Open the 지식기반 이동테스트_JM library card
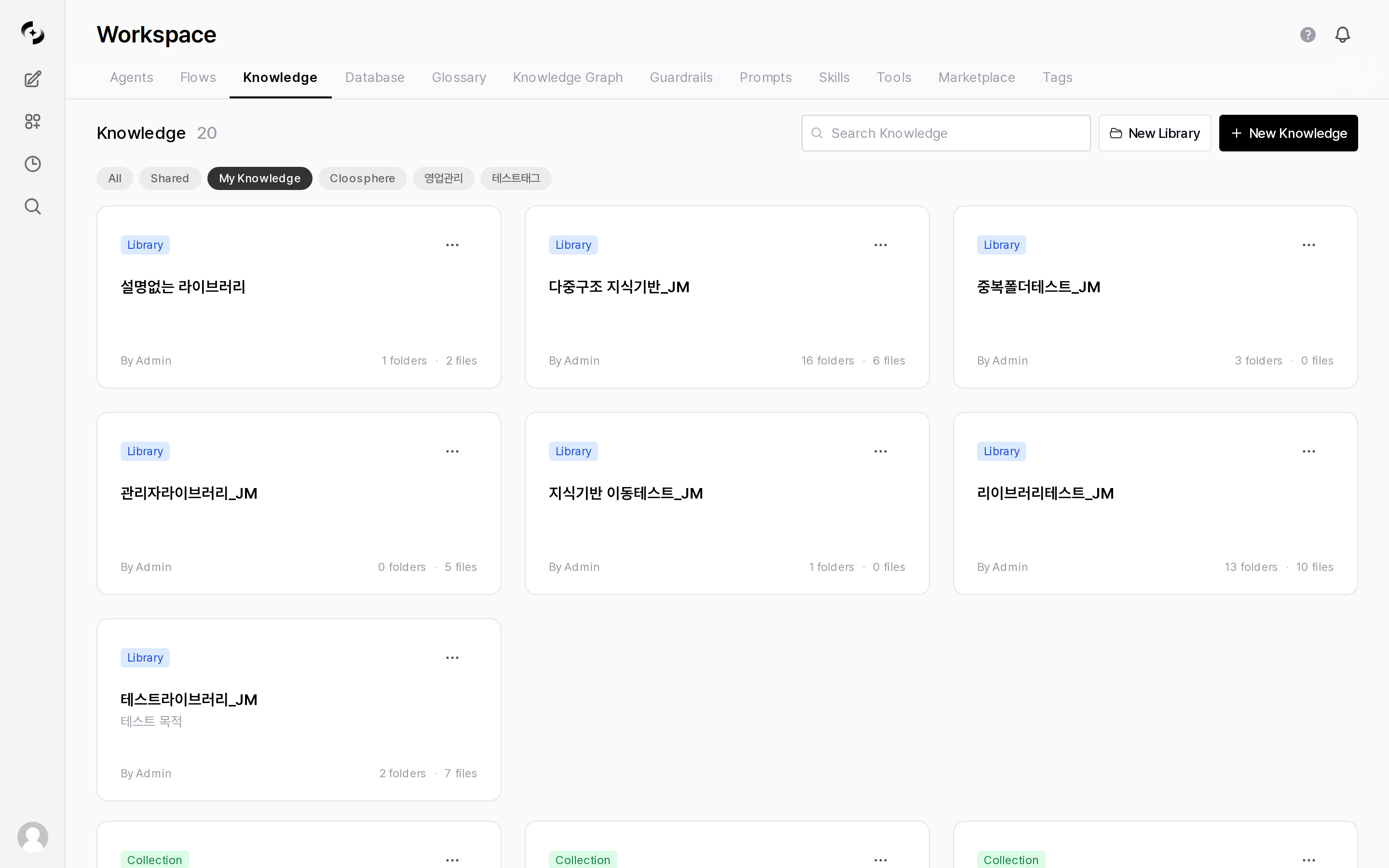Viewport: 1389px width, 868px height. [x=727, y=503]
